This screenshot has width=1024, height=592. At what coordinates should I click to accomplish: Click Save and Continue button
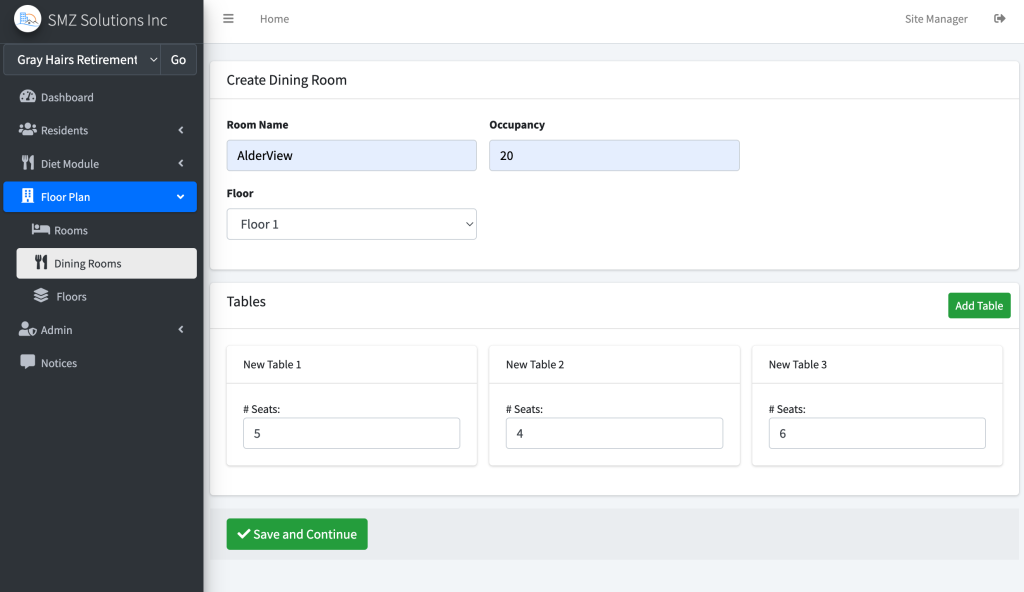coord(297,534)
